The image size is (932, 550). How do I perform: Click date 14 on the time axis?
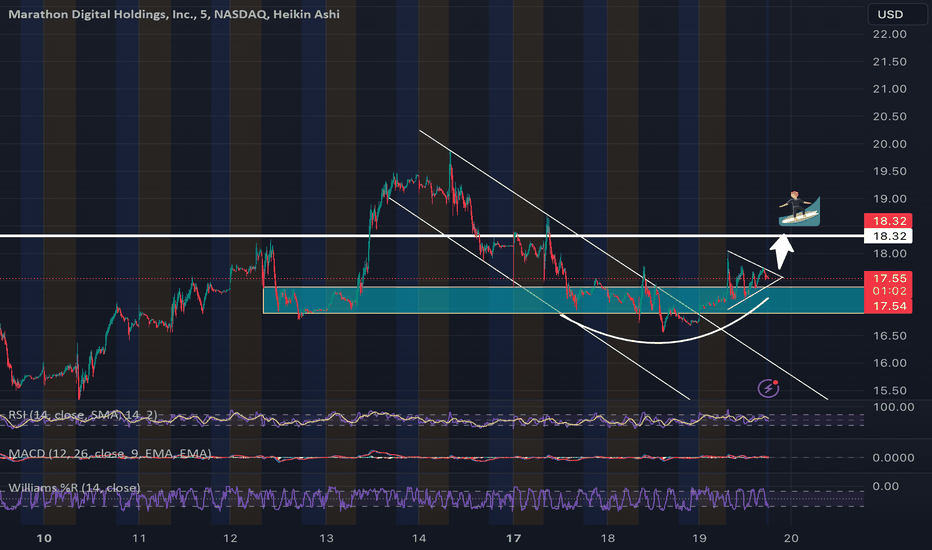[419, 538]
